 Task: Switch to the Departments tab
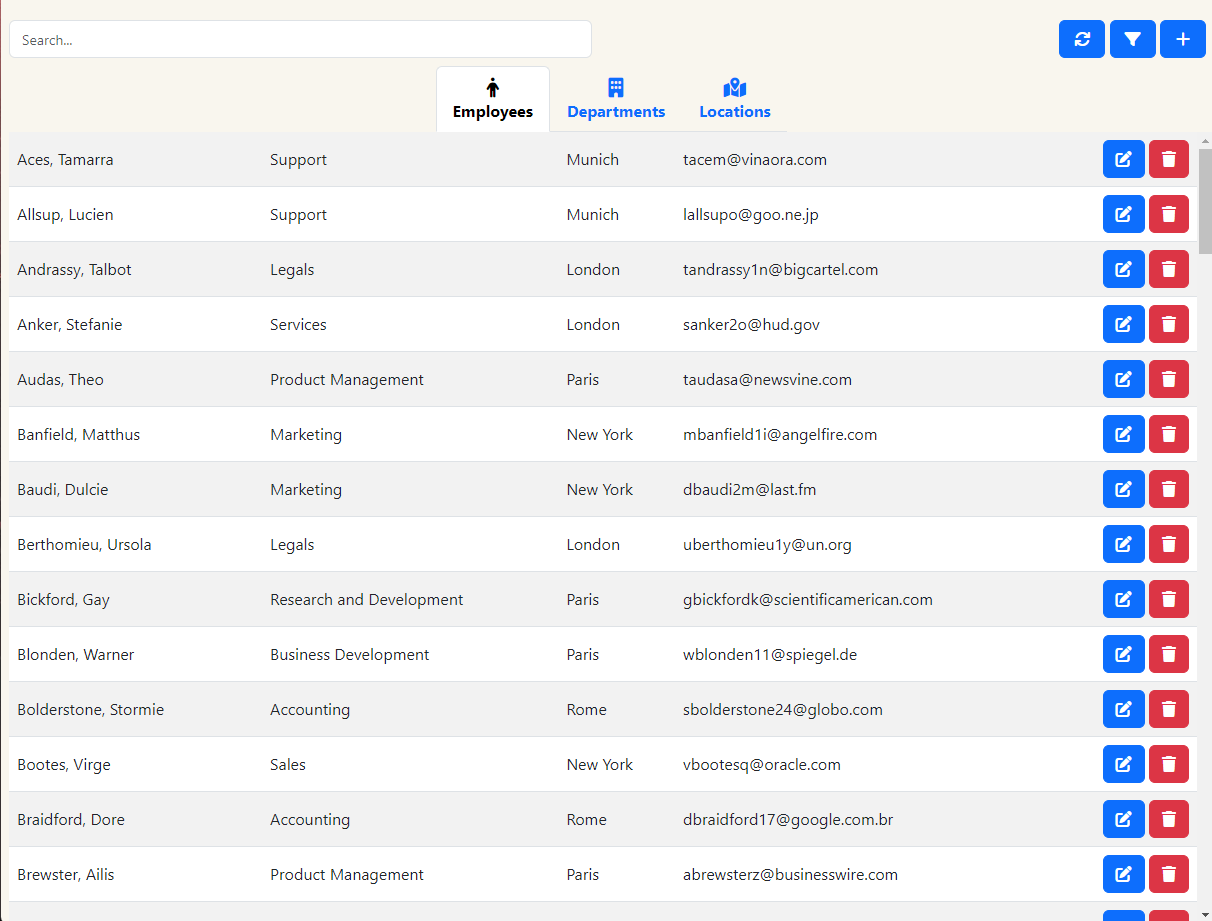coord(615,99)
